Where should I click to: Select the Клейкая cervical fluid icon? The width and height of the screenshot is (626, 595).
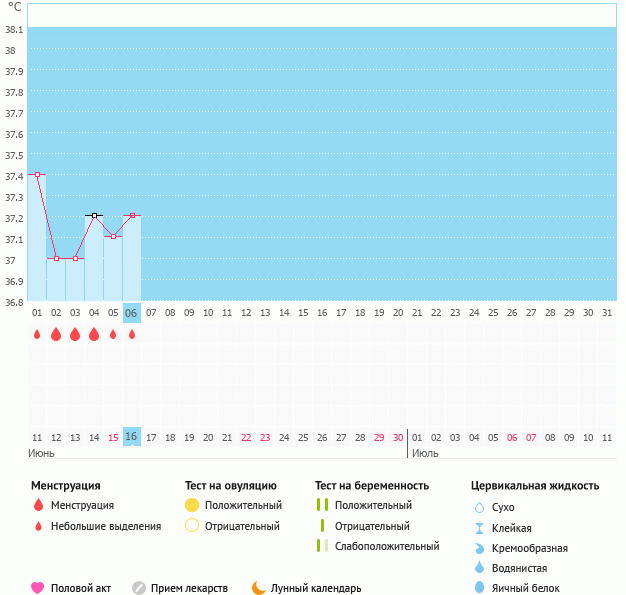[x=479, y=528]
